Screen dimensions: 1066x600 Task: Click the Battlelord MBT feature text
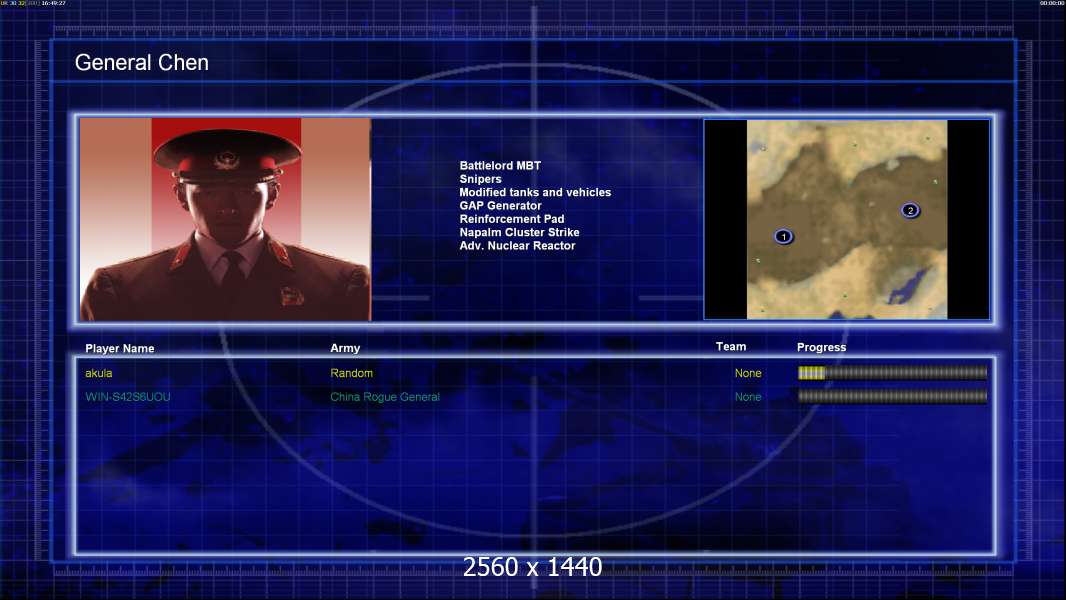pos(500,165)
